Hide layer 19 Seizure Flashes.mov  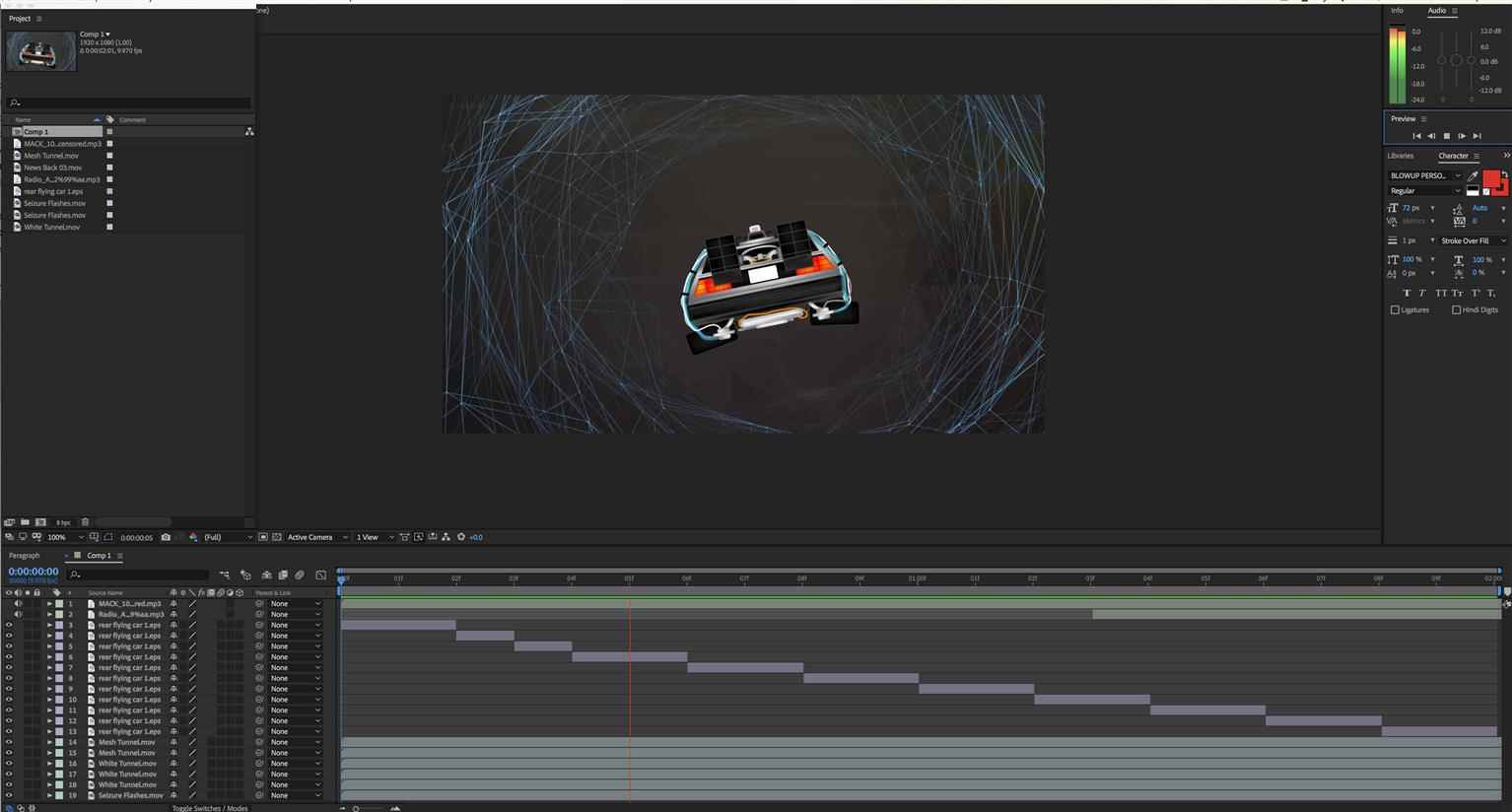pyautogui.click(x=9, y=795)
